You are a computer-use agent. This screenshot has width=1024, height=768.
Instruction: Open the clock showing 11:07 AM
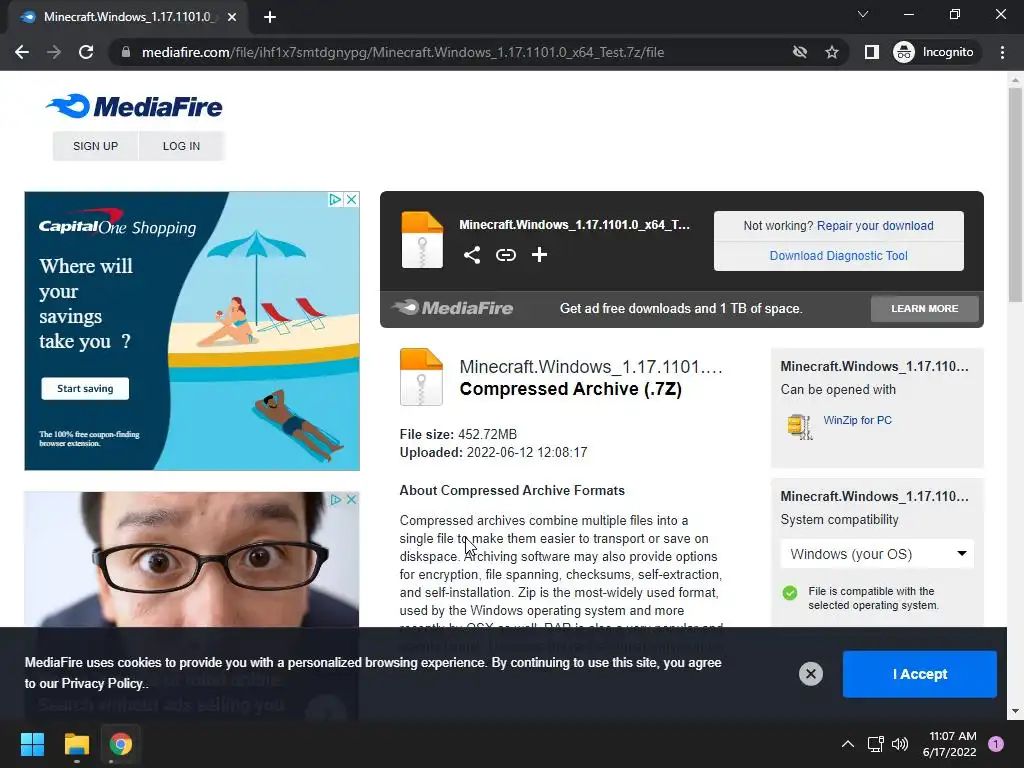pos(950,744)
